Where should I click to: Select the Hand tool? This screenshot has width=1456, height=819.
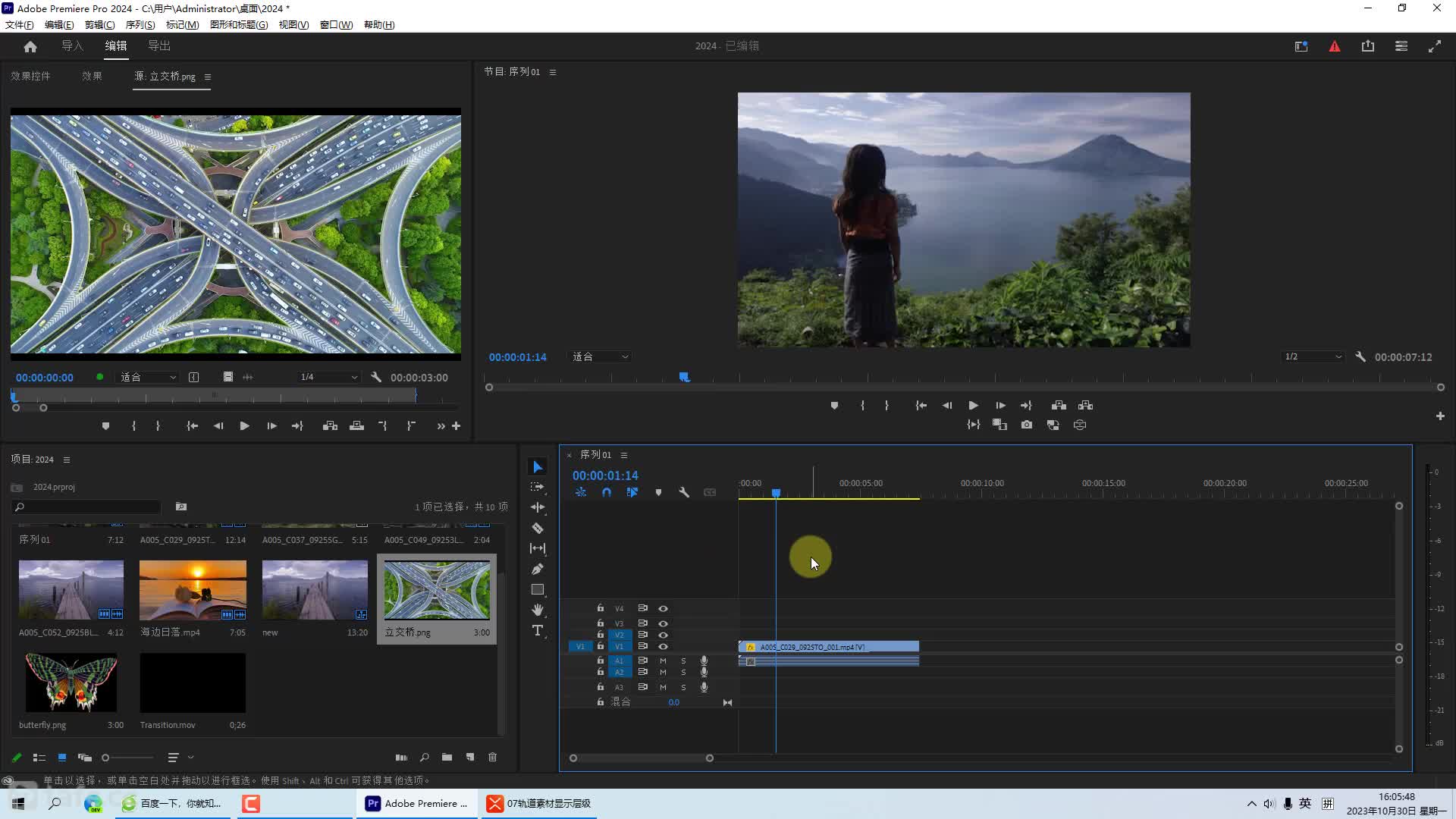(x=538, y=610)
